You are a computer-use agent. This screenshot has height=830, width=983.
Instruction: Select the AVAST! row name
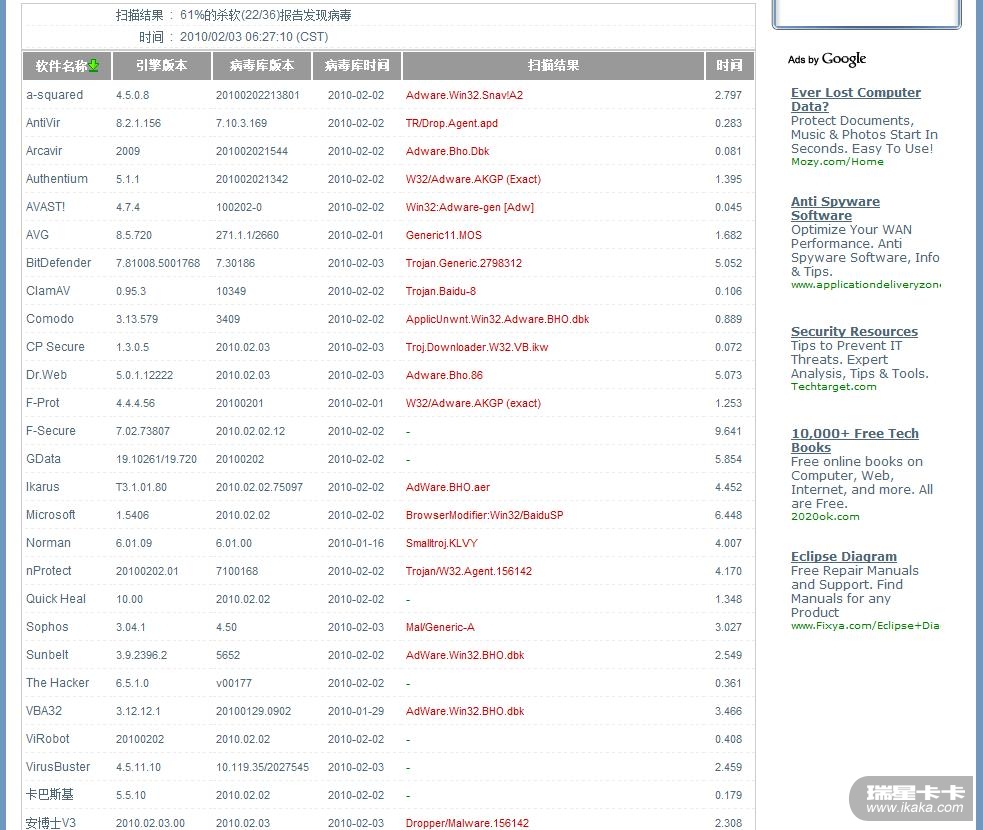point(45,207)
